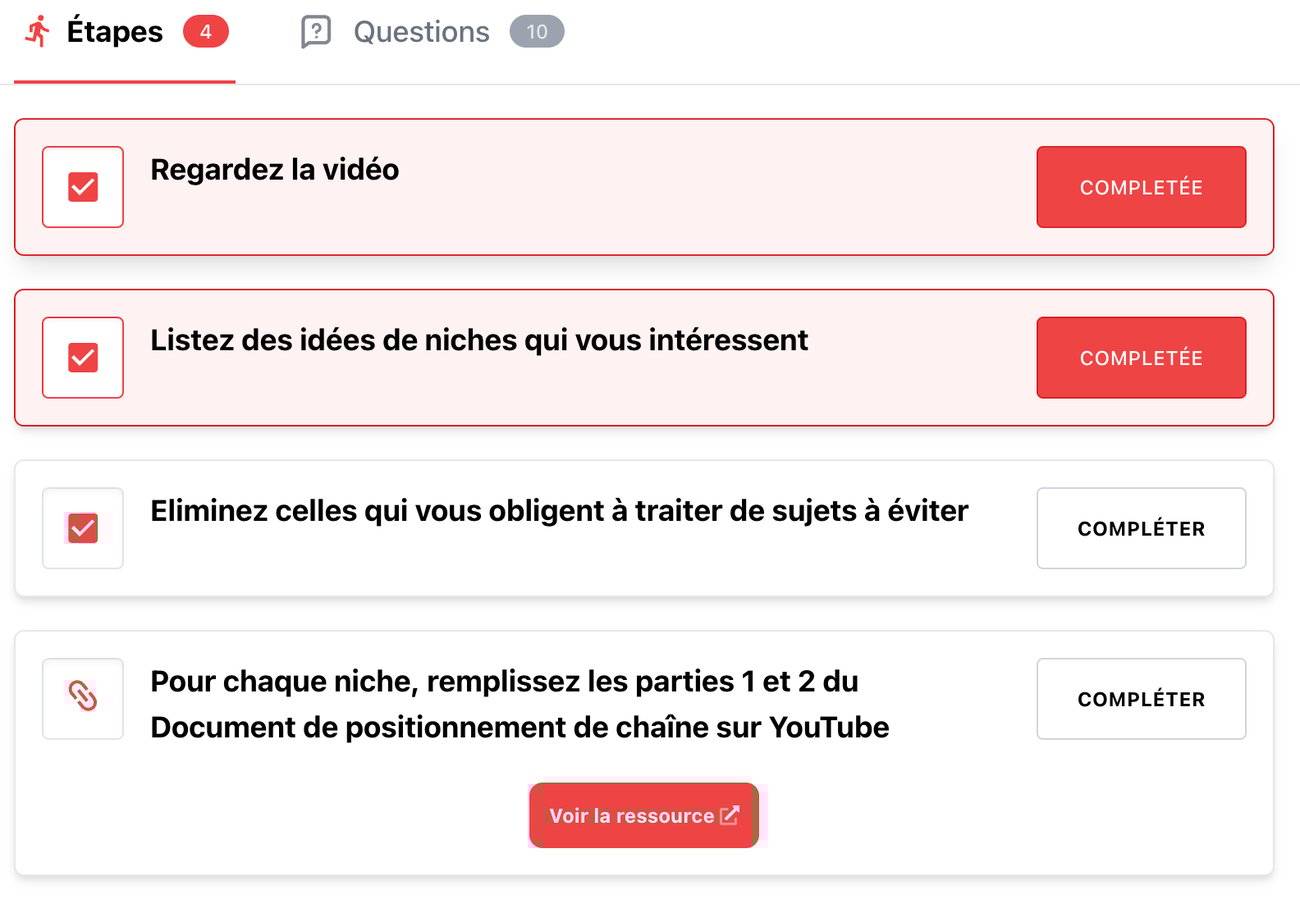
Task: Click COMPLETÉE button for the niche ideas step
Action: pyautogui.click(x=1141, y=358)
